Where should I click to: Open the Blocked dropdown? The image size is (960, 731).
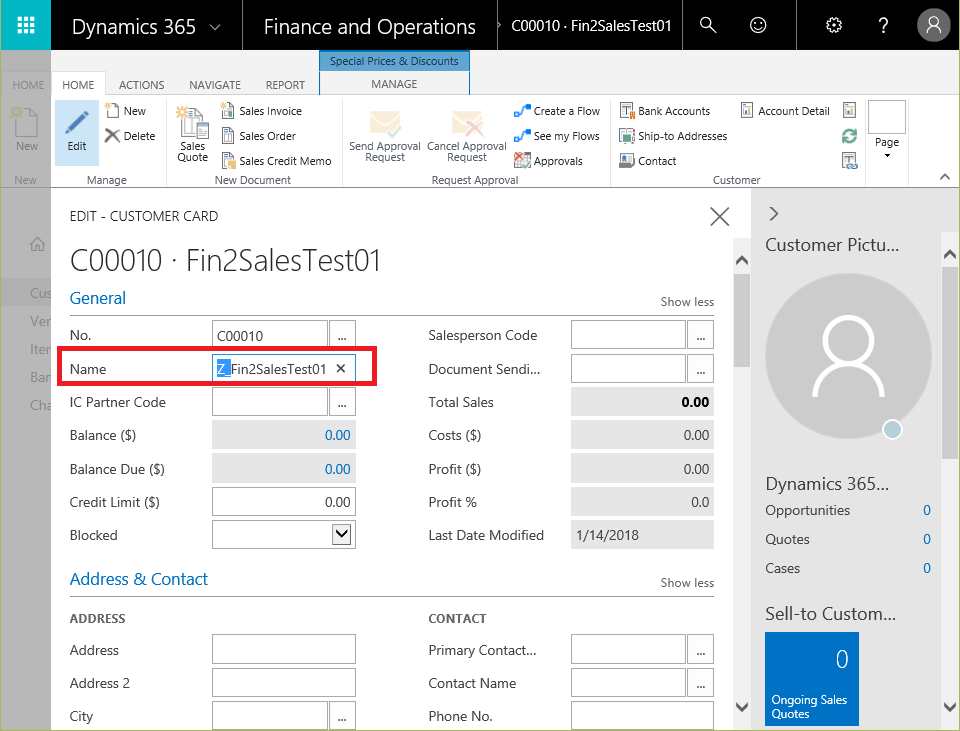[x=342, y=534]
